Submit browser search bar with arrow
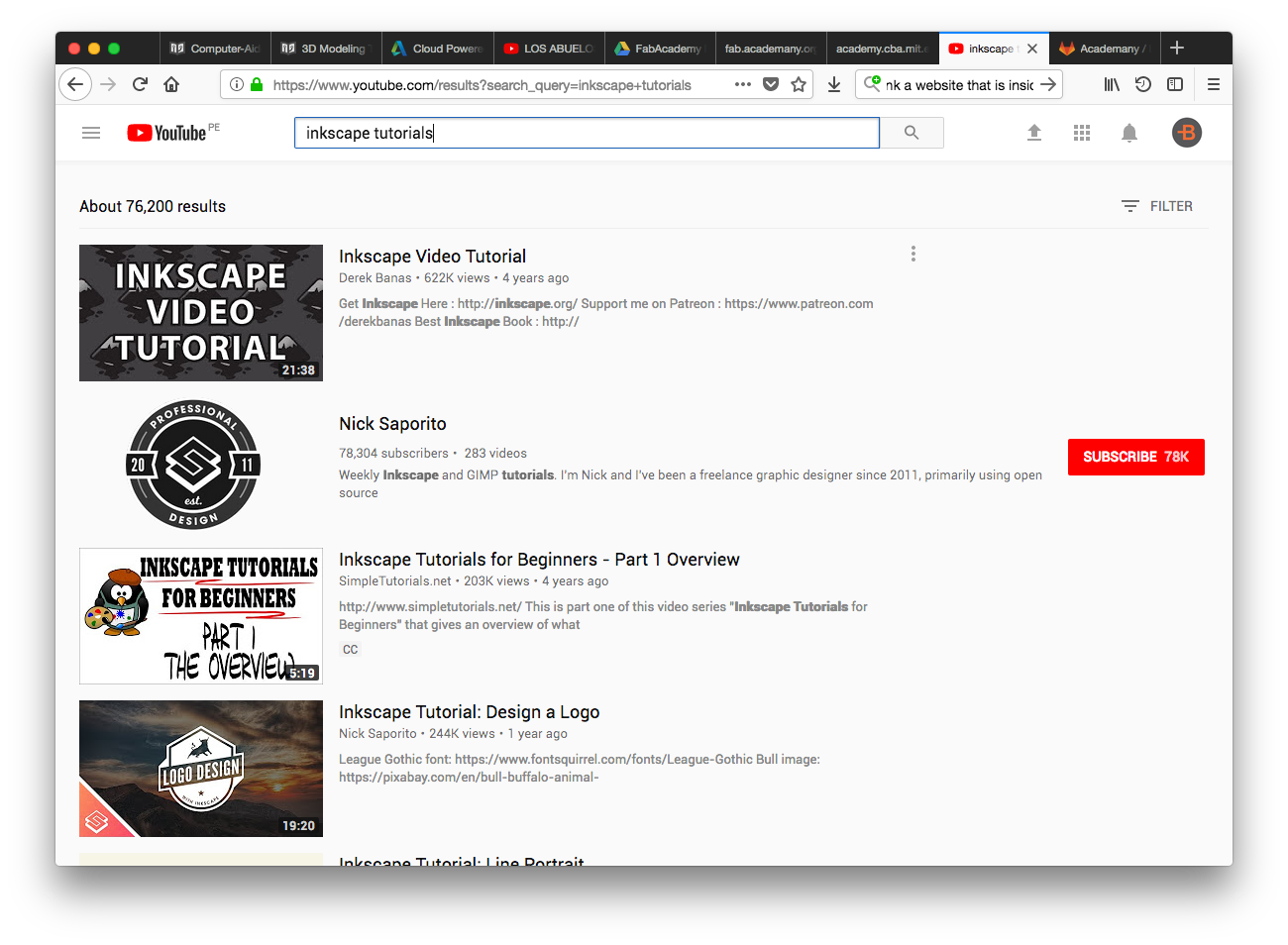Screen dimensions: 1288x945 click(x=1048, y=84)
